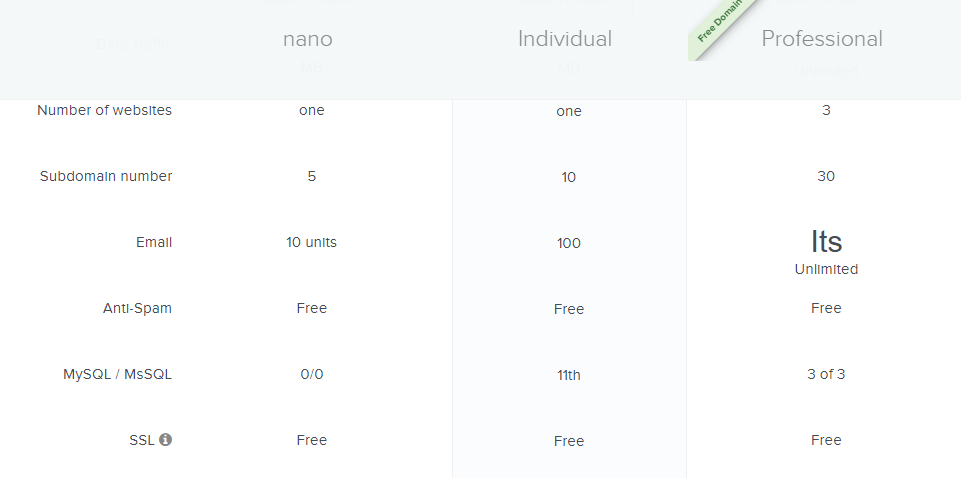Click the Number of websites label
Image resolution: width=961 pixels, height=478 pixels.
click(x=104, y=110)
